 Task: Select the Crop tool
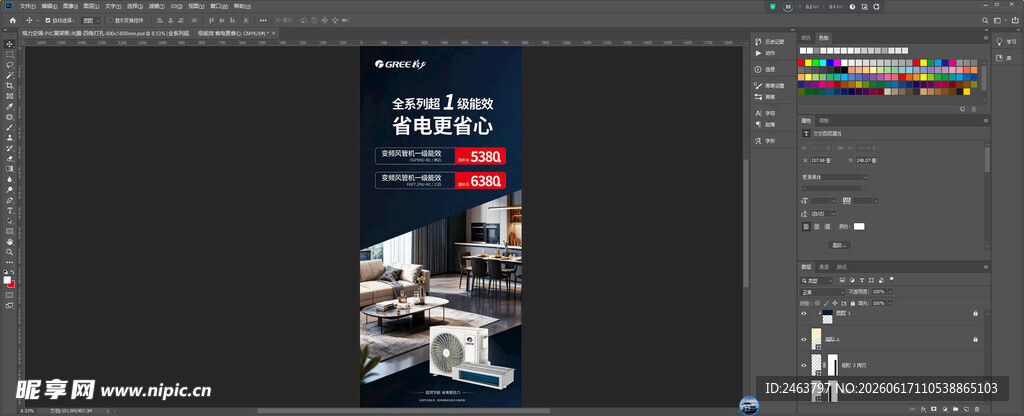pyautogui.click(x=9, y=86)
